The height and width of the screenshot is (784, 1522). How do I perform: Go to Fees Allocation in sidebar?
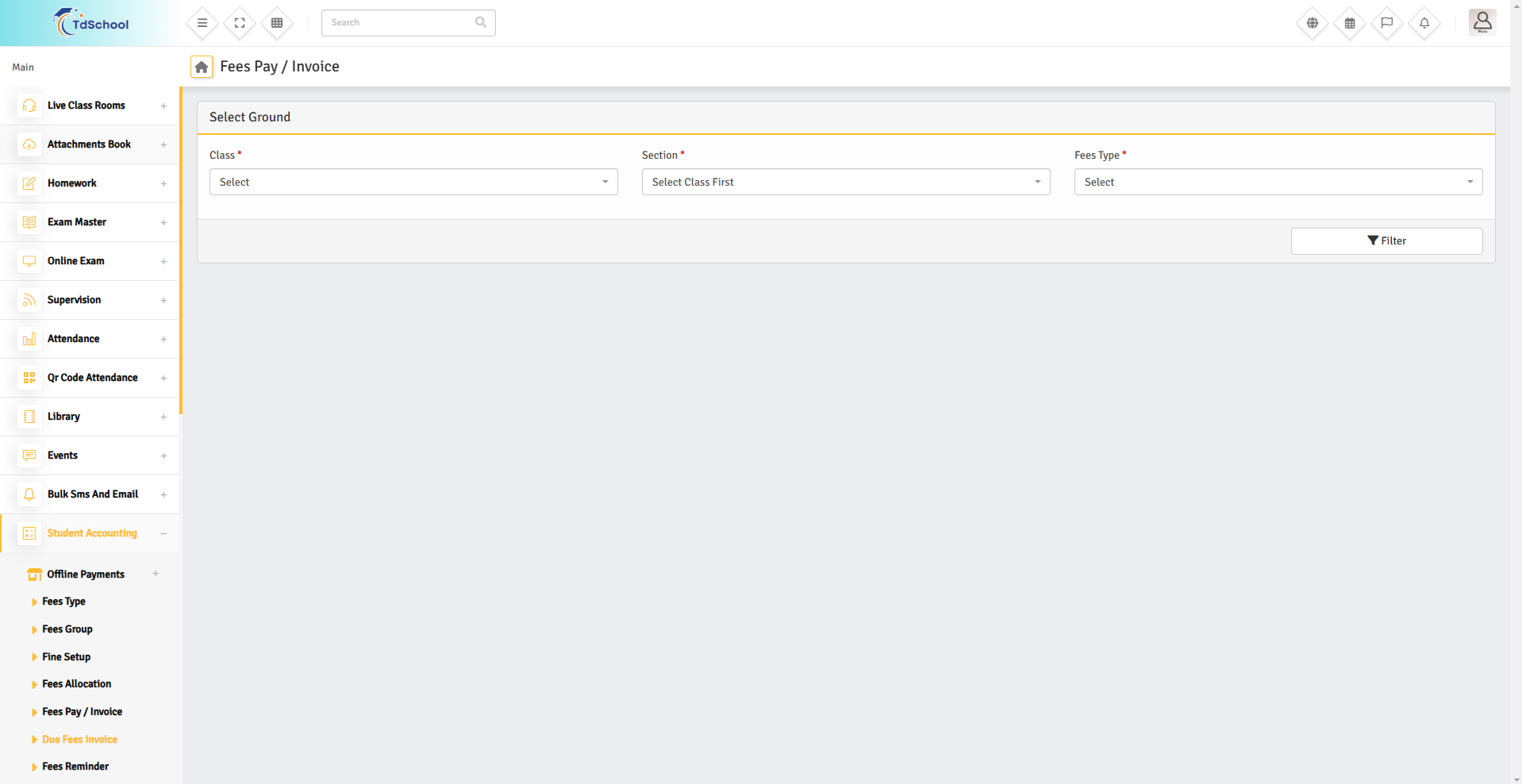point(76,684)
